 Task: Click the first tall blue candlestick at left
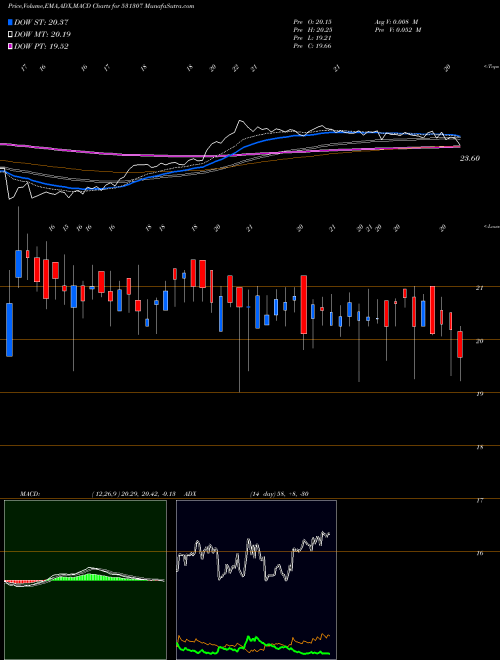click(9, 330)
